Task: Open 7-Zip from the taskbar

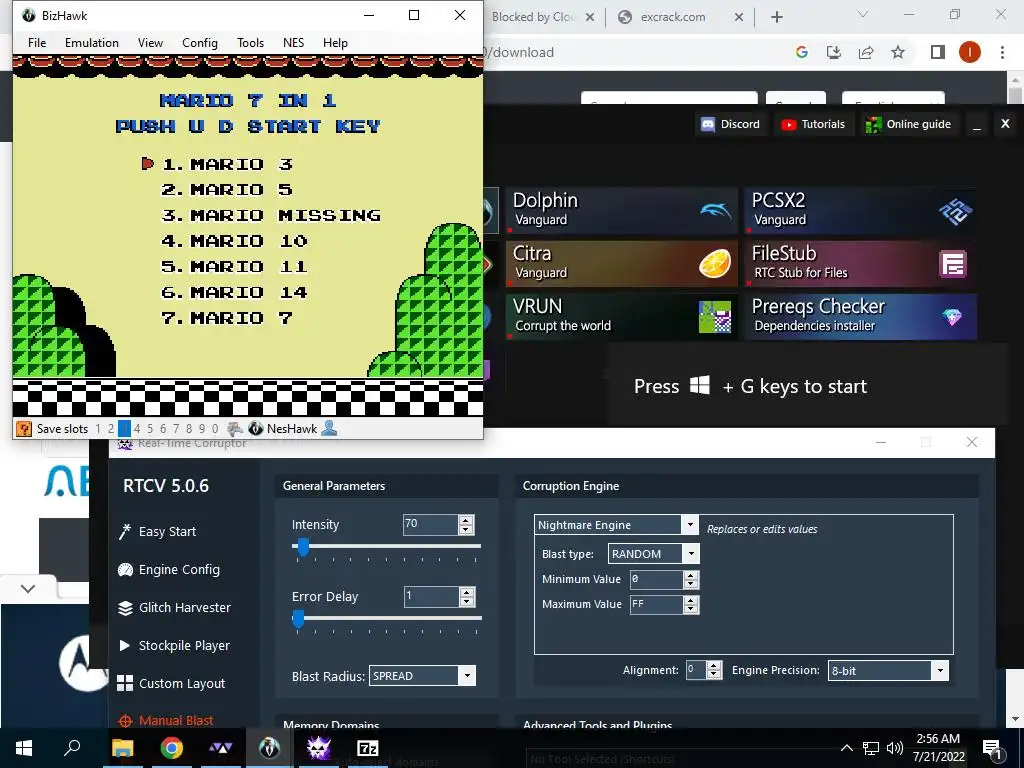Action: click(368, 748)
